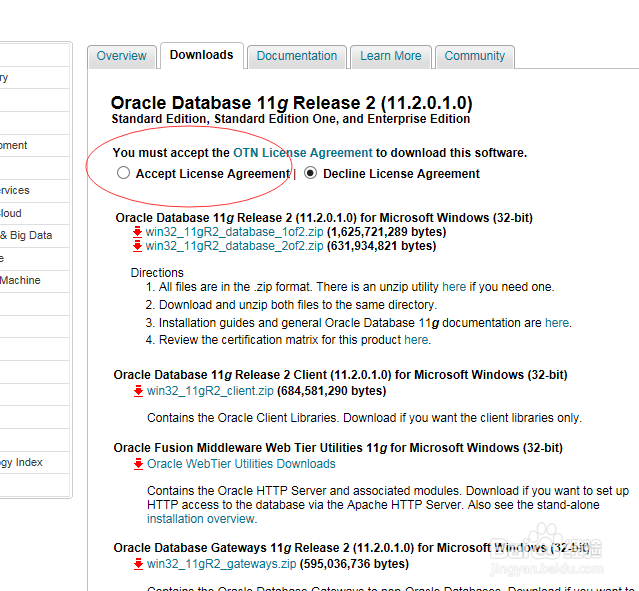
Task: Go to the Community tab
Action: [x=474, y=56]
